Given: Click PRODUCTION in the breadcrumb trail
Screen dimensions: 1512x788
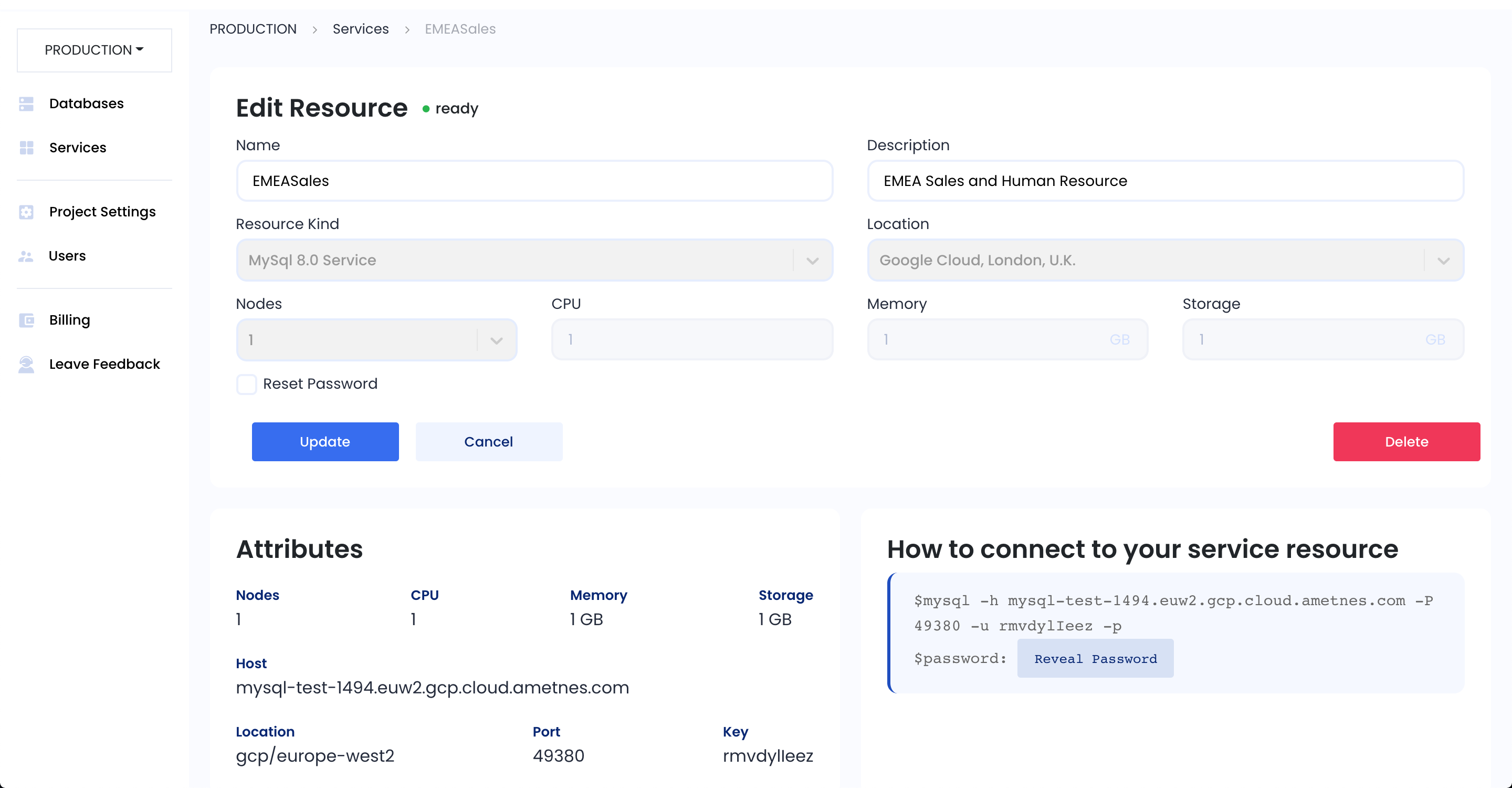Looking at the screenshot, I should [x=253, y=28].
